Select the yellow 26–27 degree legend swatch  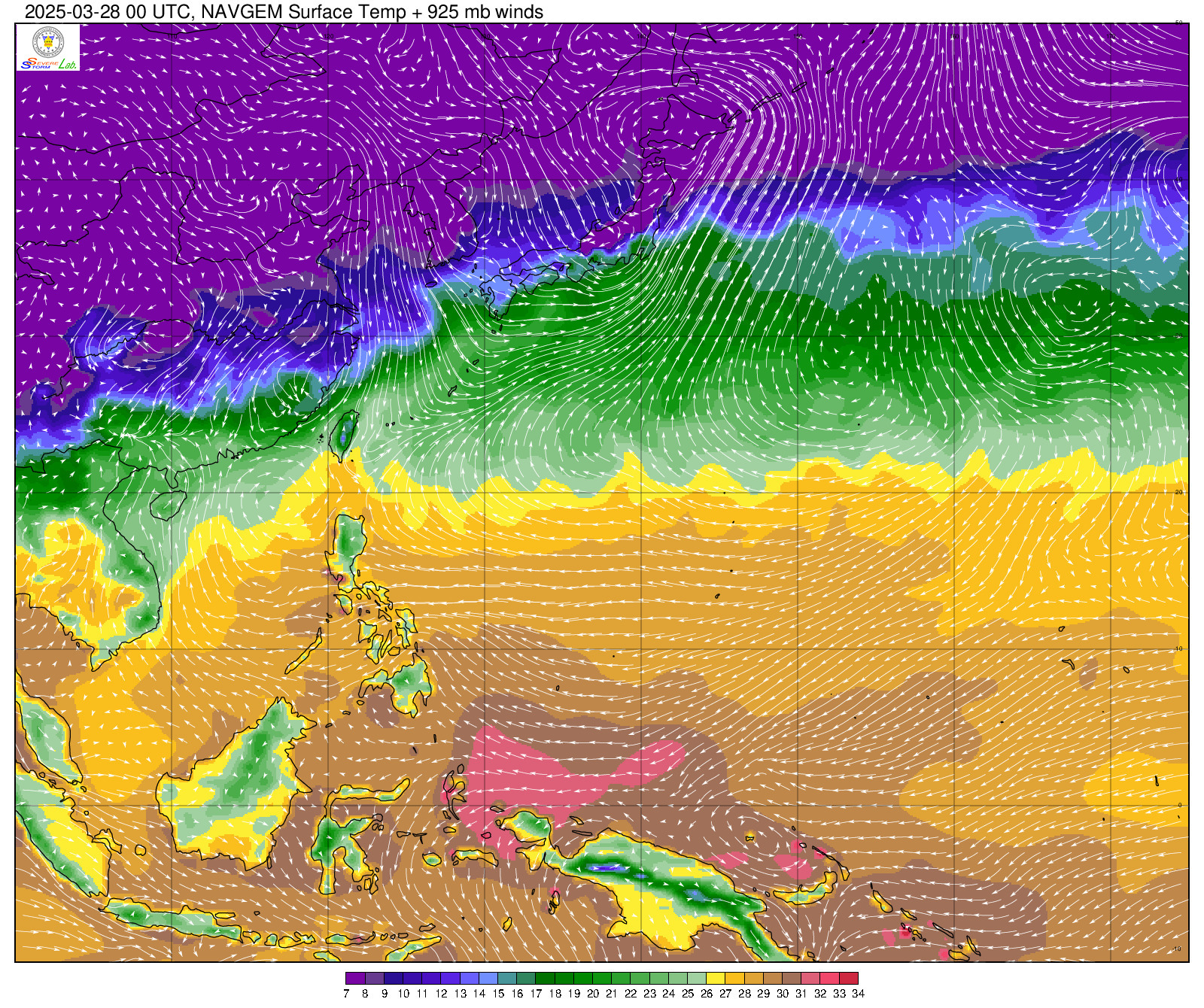716,979
